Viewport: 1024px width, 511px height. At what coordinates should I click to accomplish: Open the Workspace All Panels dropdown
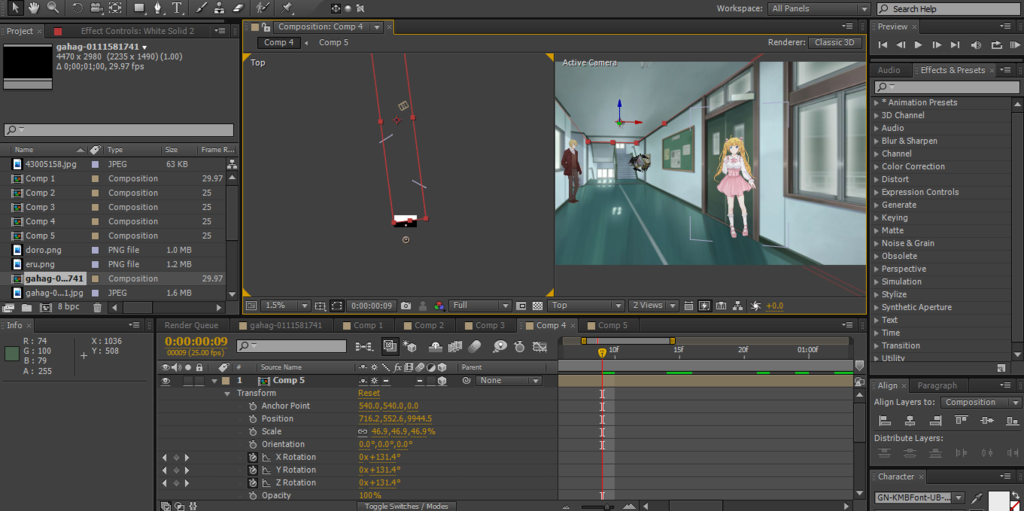[820, 8]
